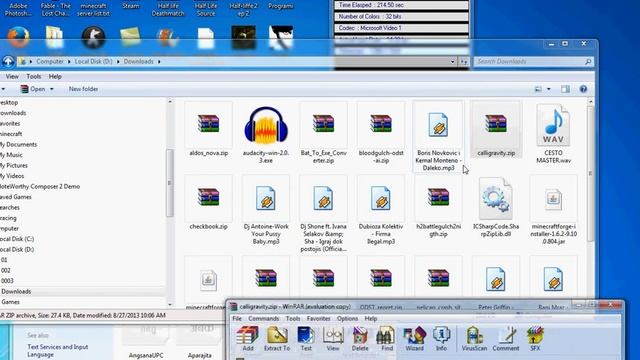The image size is (640, 360).
Task: Click Delete icon in WinRAR toolbar
Action: pos(360,339)
